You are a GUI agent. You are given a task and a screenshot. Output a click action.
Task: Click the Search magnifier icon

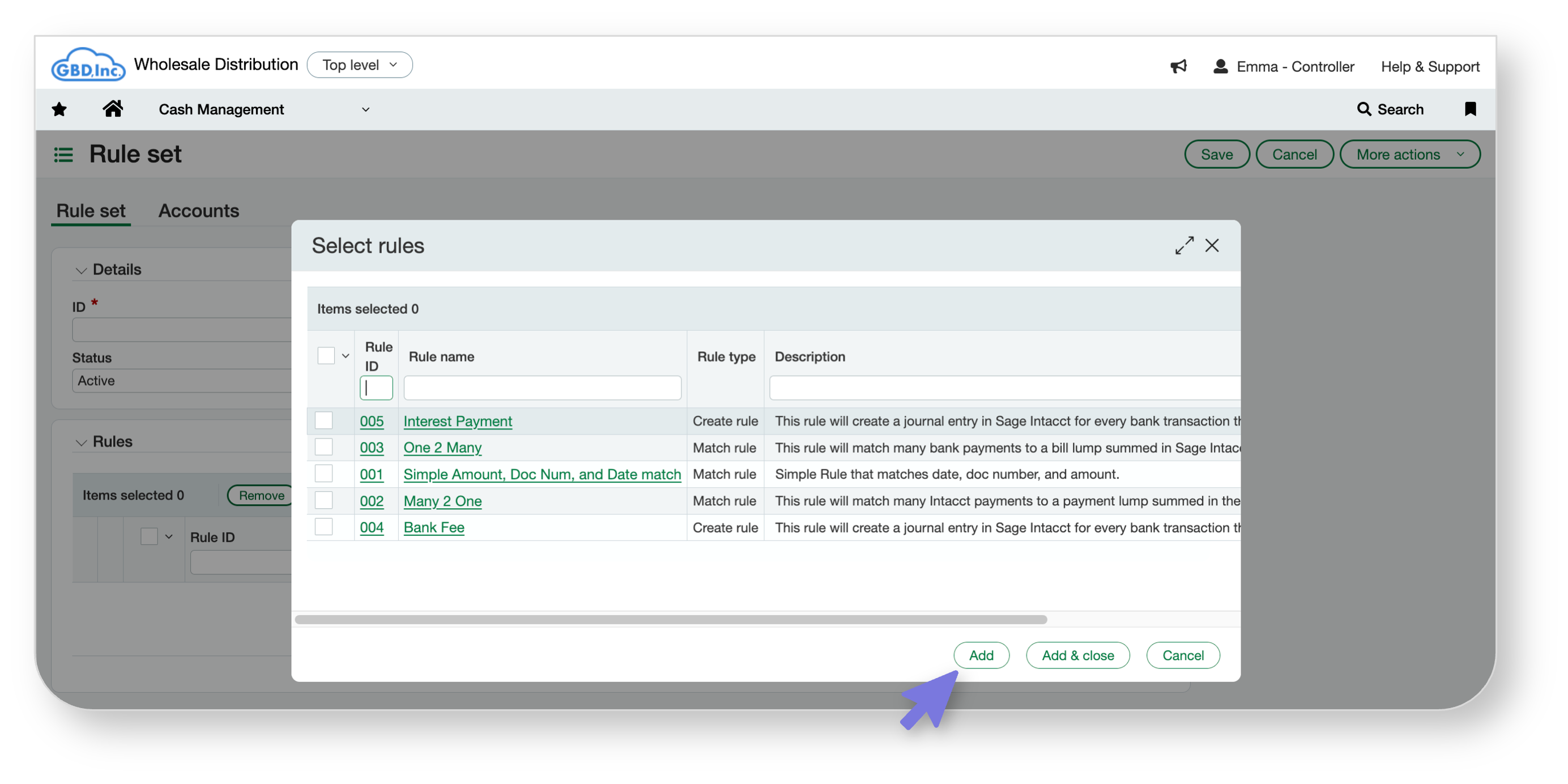click(1364, 109)
